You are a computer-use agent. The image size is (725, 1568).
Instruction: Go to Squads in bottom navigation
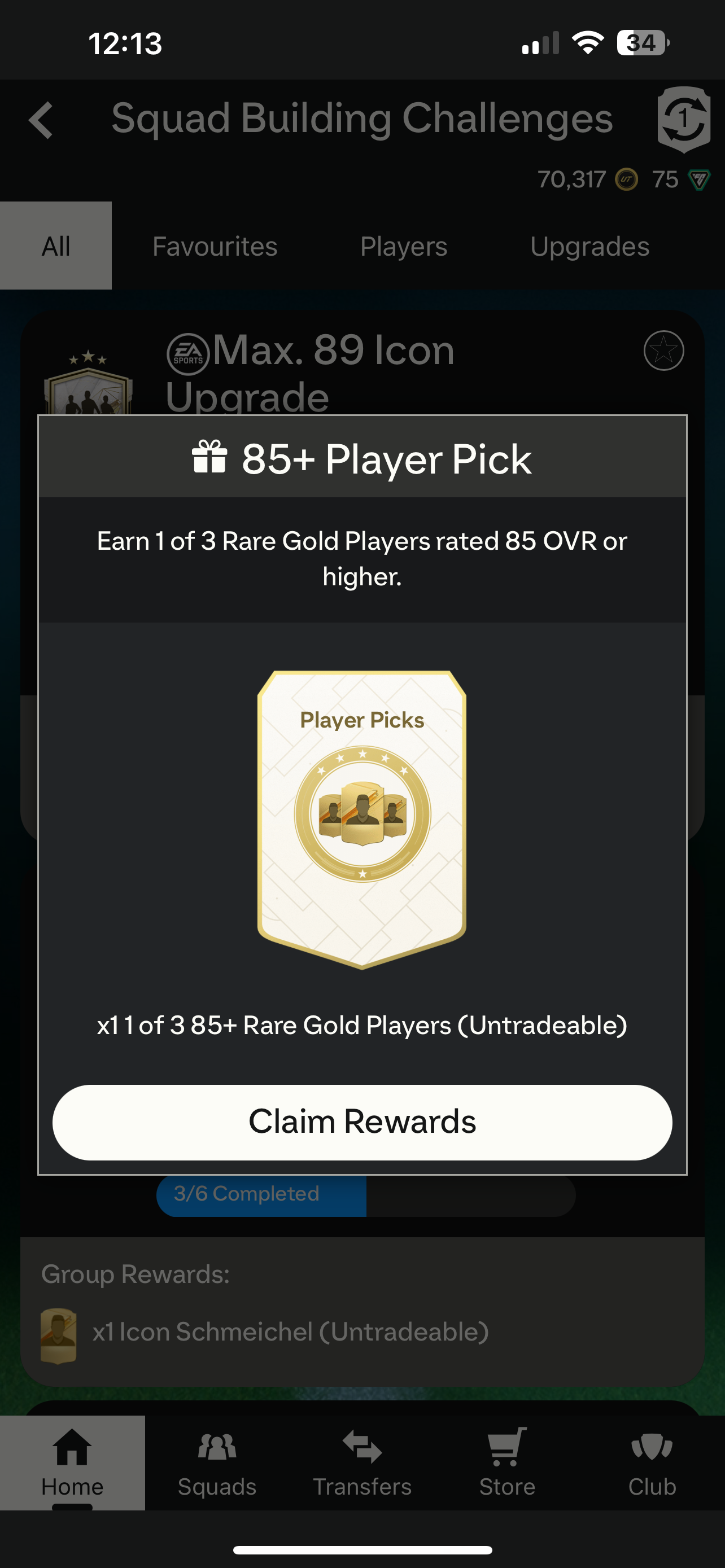217,1462
